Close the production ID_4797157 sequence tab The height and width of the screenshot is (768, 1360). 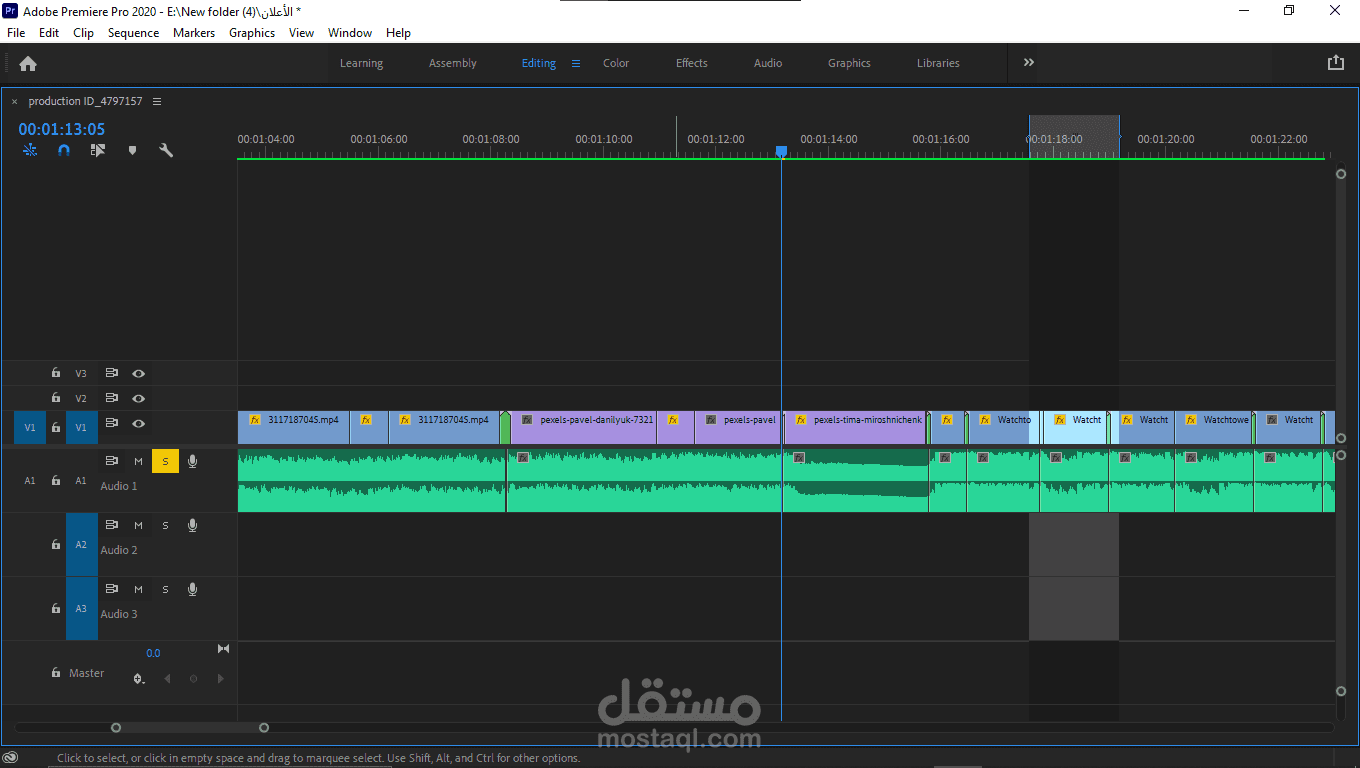[x=14, y=101]
